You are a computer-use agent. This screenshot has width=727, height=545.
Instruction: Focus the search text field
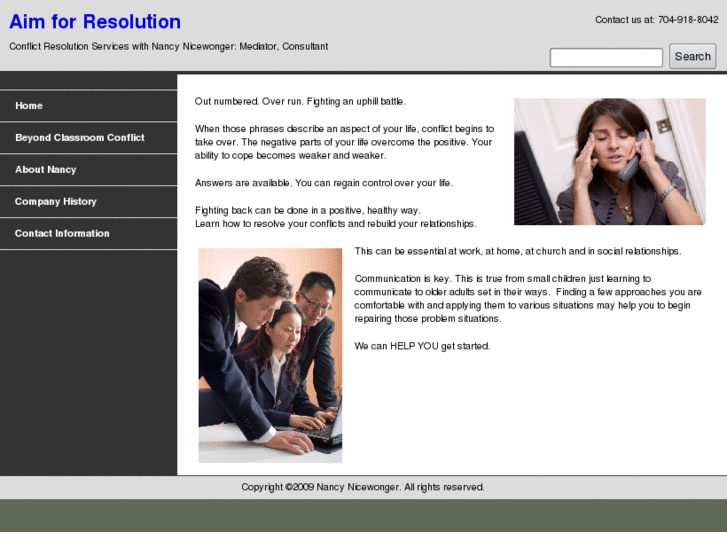pos(606,58)
